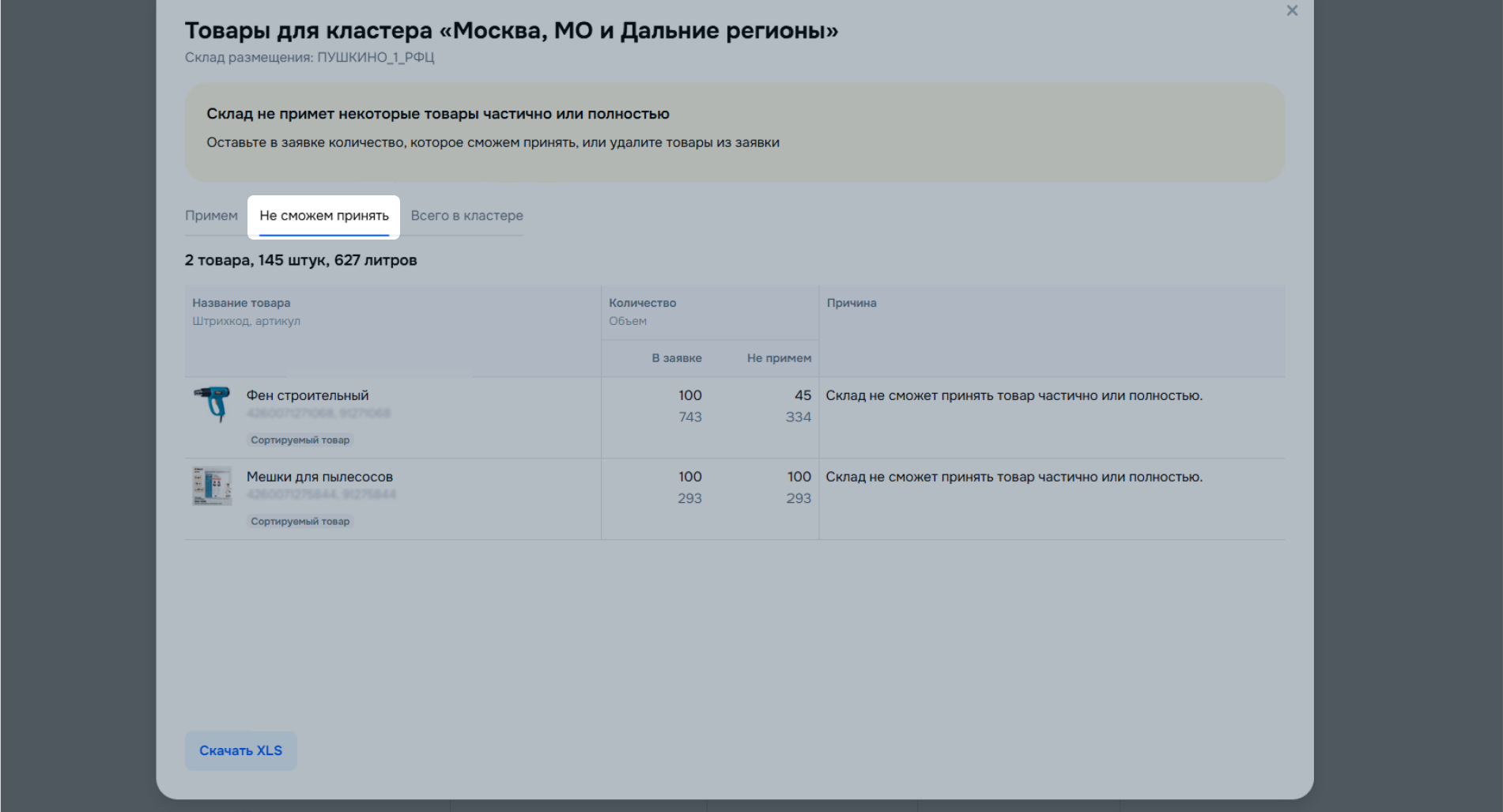Open the «Фен строительный» product name
Image resolution: width=1503 pixels, height=812 pixels.
pyautogui.click(x=308, y=395)
